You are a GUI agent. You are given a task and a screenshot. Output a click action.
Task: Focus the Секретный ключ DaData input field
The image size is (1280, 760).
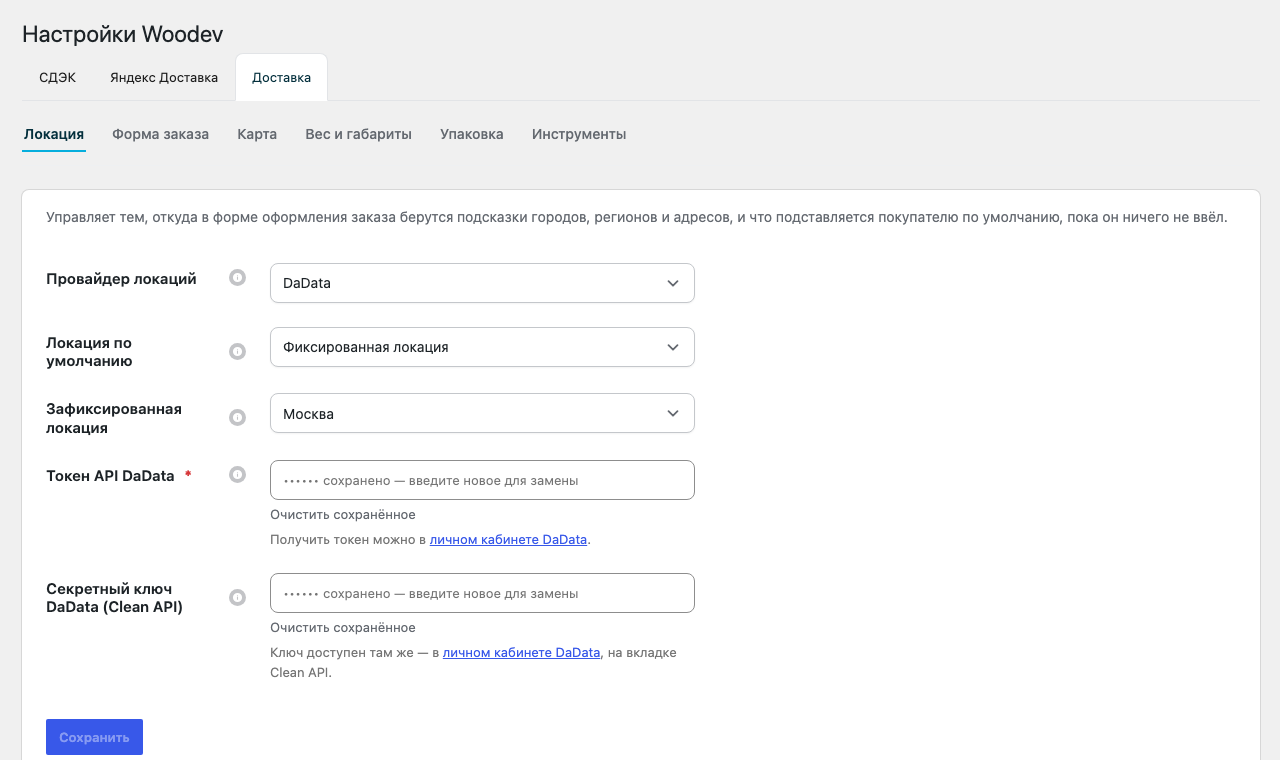(482, 593)
